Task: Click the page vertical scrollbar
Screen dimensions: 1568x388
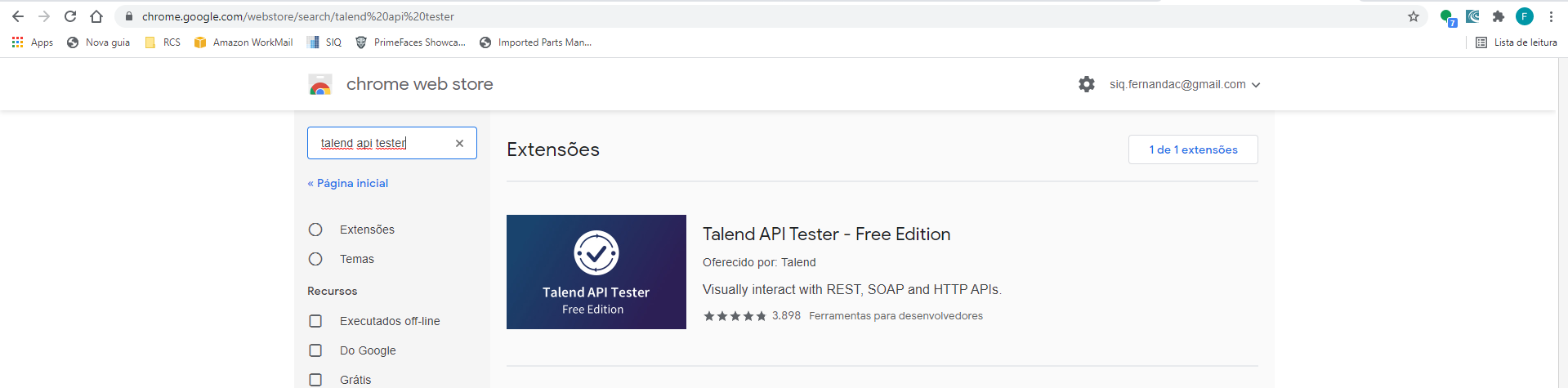Action: tap(1562, 222)
